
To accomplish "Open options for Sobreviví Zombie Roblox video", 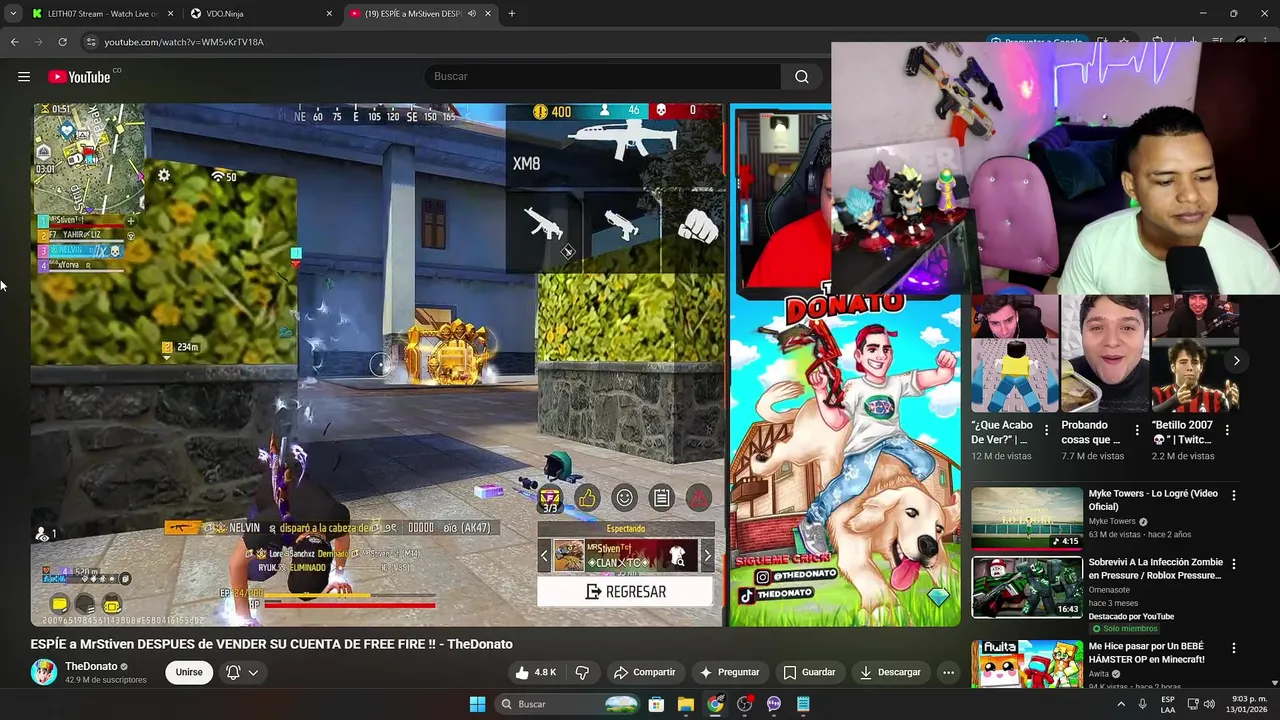I will click(1233, 564).
